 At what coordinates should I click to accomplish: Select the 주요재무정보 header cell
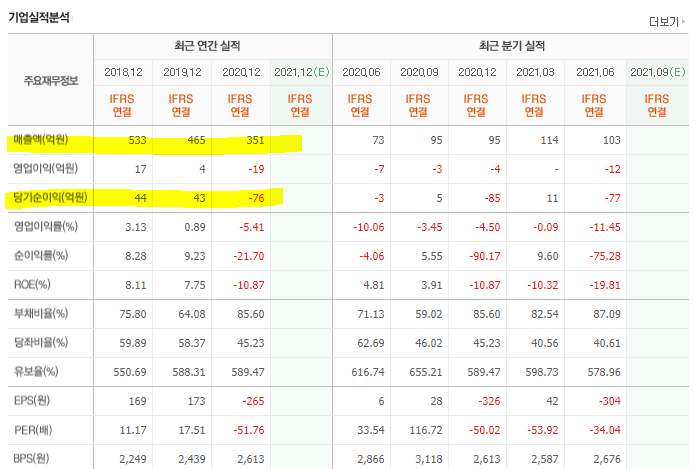click(x=51, y=81)
